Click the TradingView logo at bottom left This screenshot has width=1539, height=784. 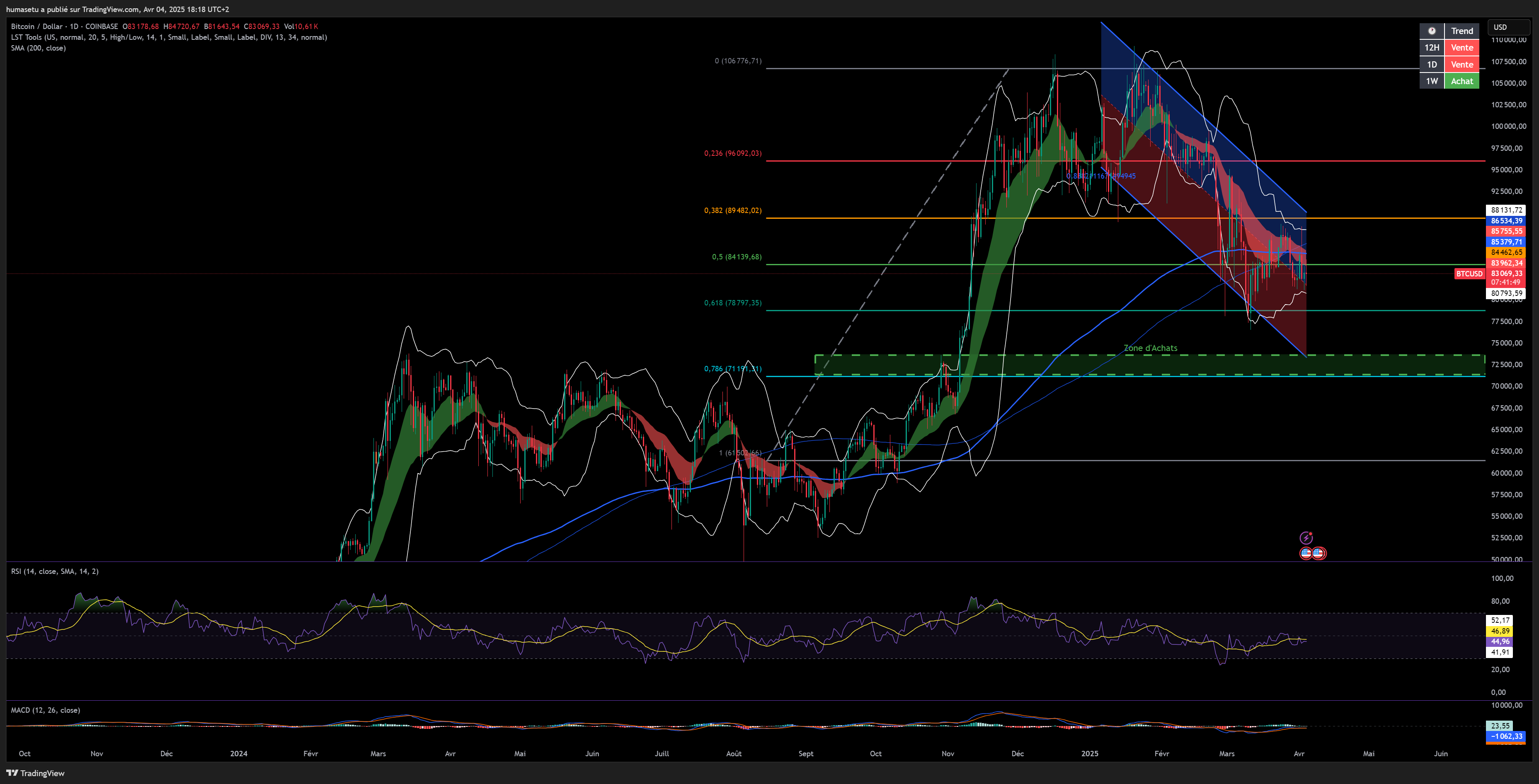[35, 773]
